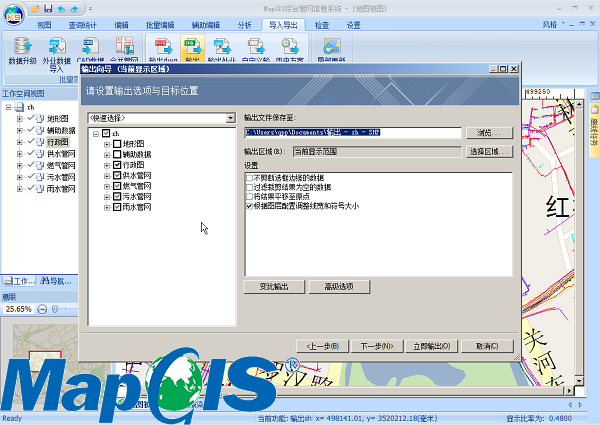Enable 不剪断选框边缘的数据 option
The height and width of the screenshot is (425, 600).
[249, 178]
